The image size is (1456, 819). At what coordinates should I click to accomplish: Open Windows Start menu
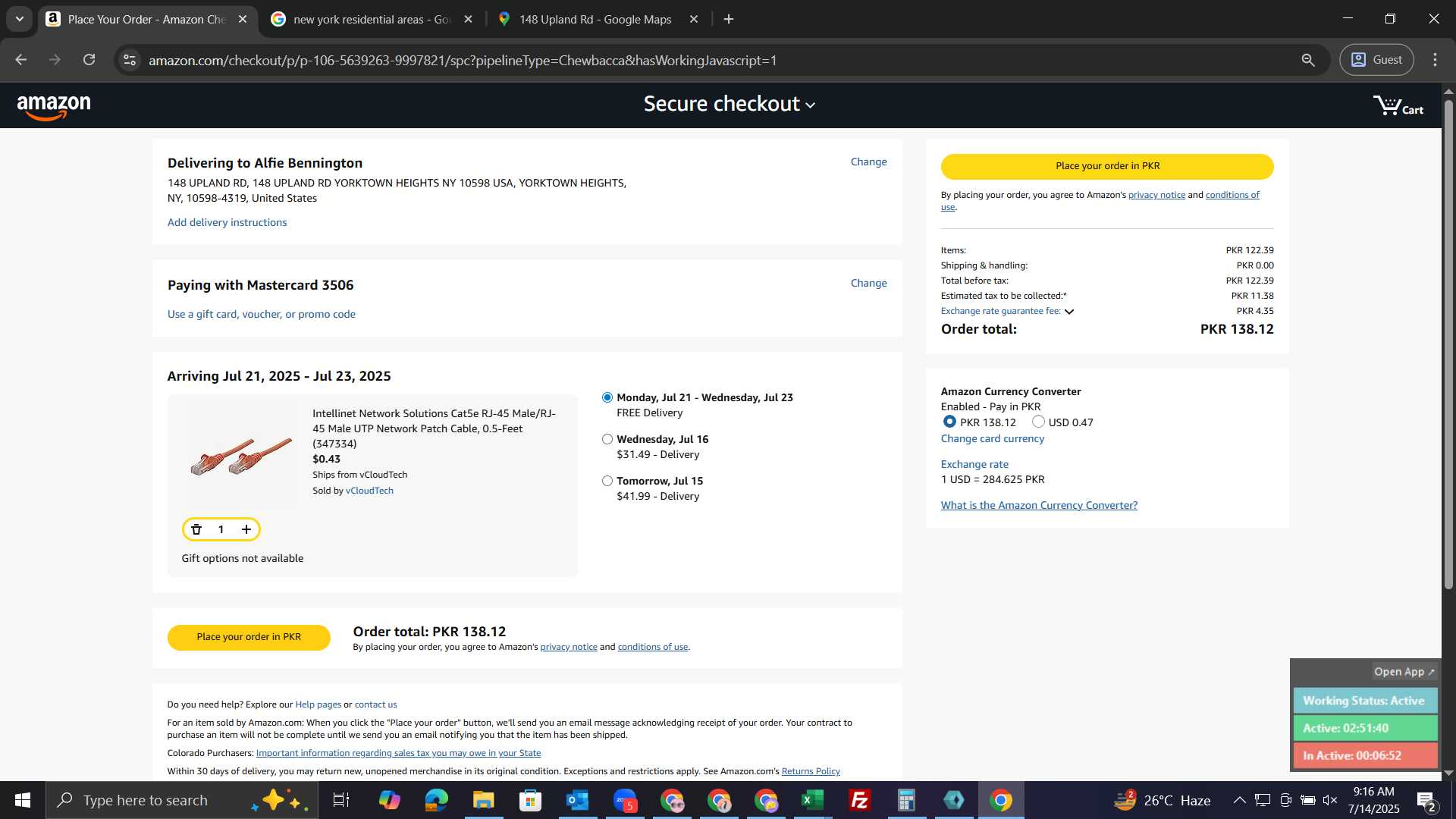[23, 800]
